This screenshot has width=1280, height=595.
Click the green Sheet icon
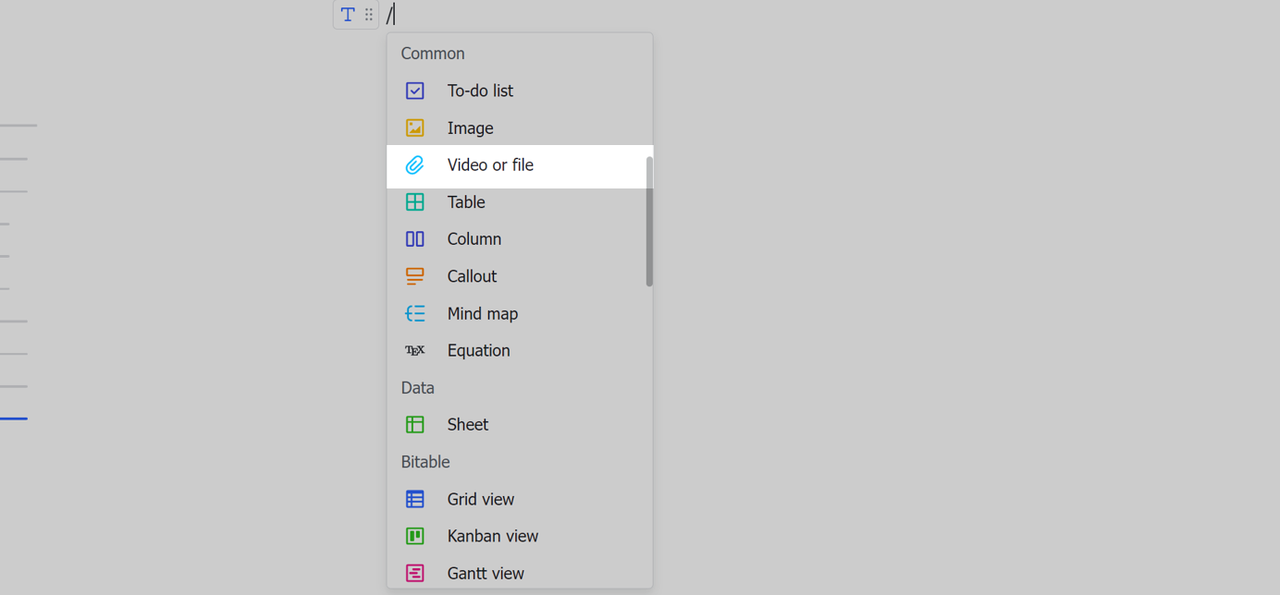[x=415, y=424]
